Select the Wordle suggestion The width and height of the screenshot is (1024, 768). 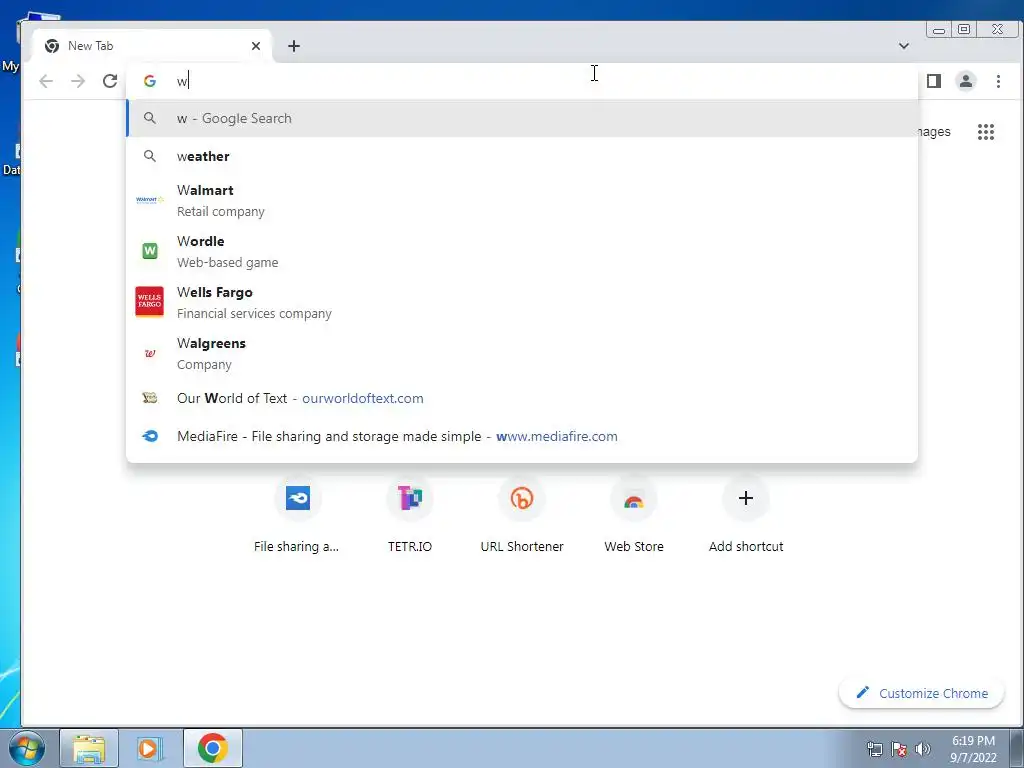522,251
